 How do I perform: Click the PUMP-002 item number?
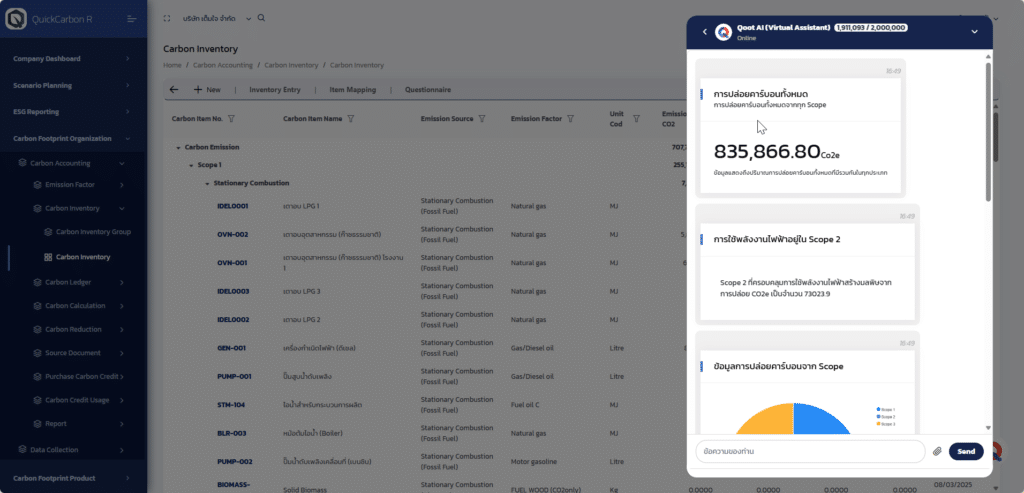[x=235, y=462]
